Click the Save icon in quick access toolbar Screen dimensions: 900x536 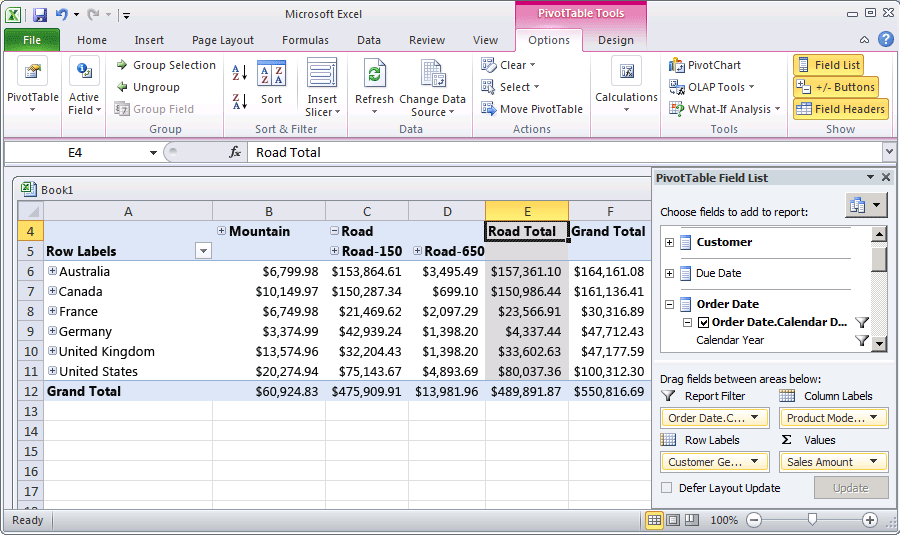tap(40, 15)
